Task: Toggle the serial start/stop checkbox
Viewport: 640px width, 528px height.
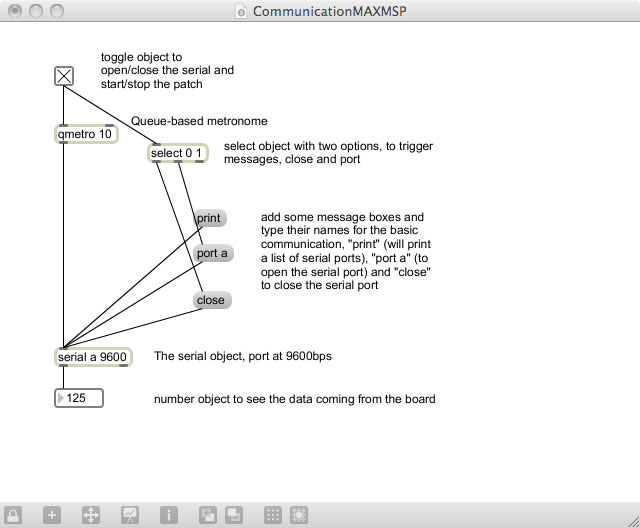Action: 64,76
